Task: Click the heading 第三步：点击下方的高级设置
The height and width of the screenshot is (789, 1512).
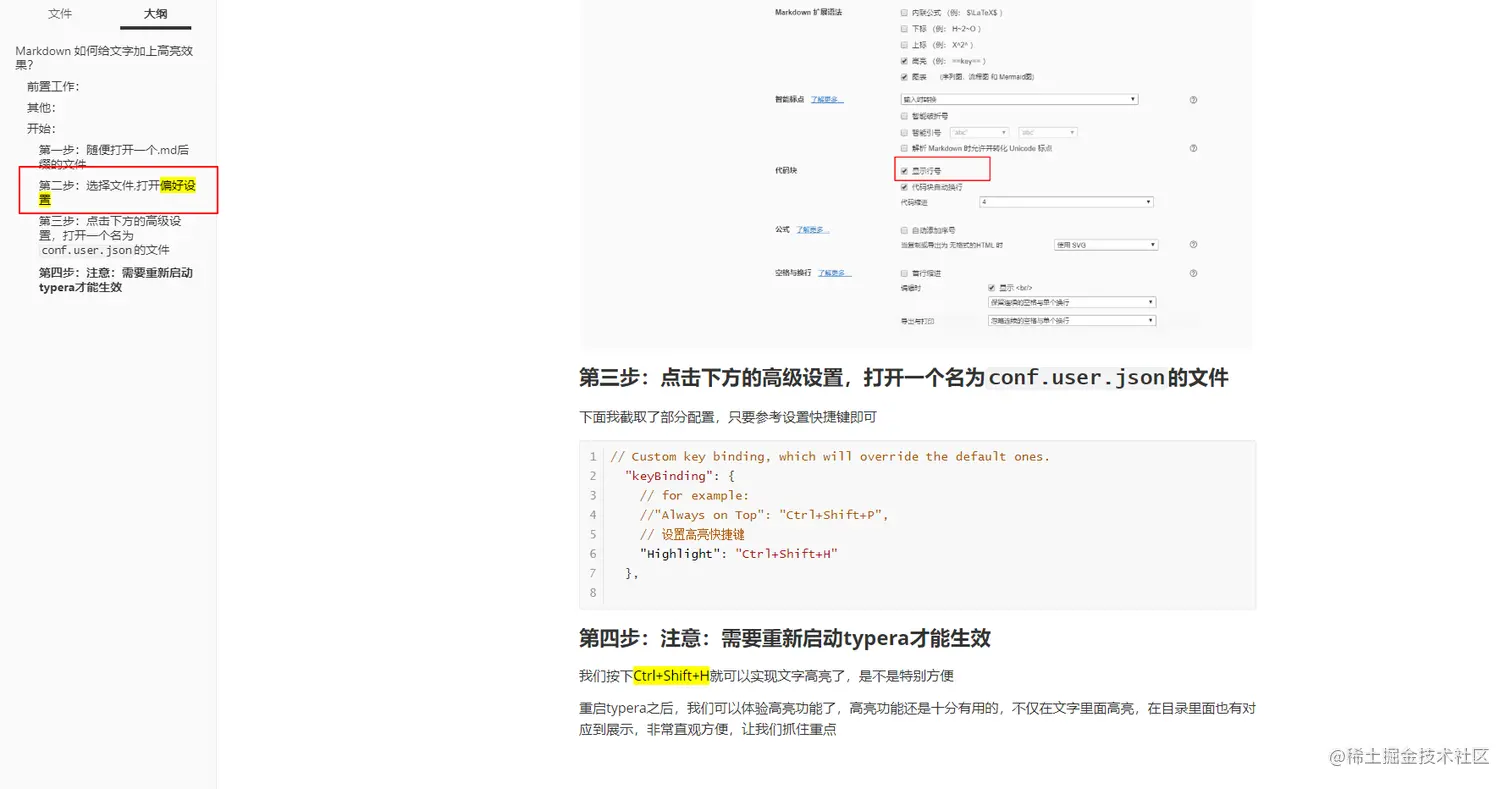Action: coord(903,378)
